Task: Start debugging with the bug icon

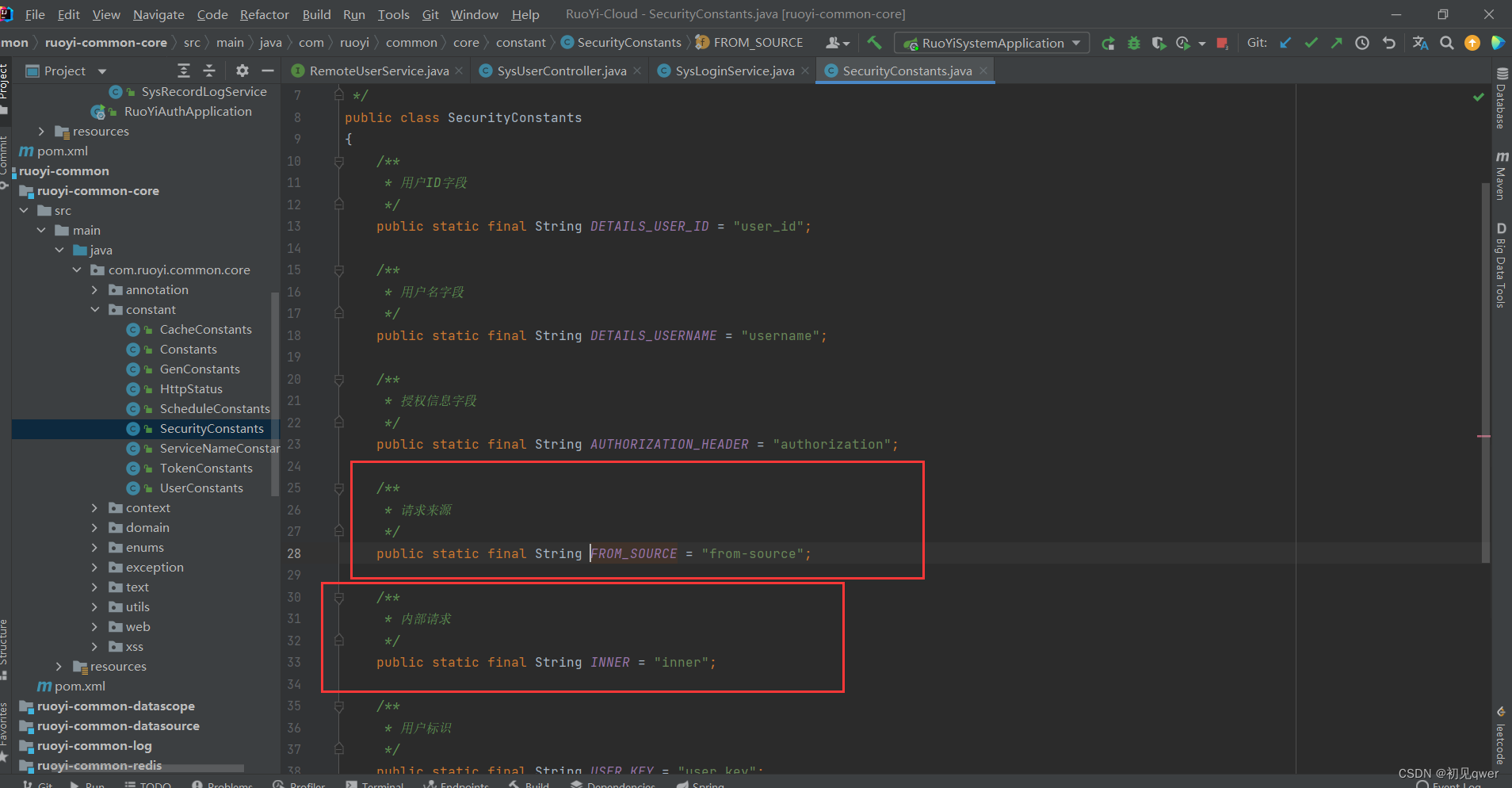Action: (1134, 43)
